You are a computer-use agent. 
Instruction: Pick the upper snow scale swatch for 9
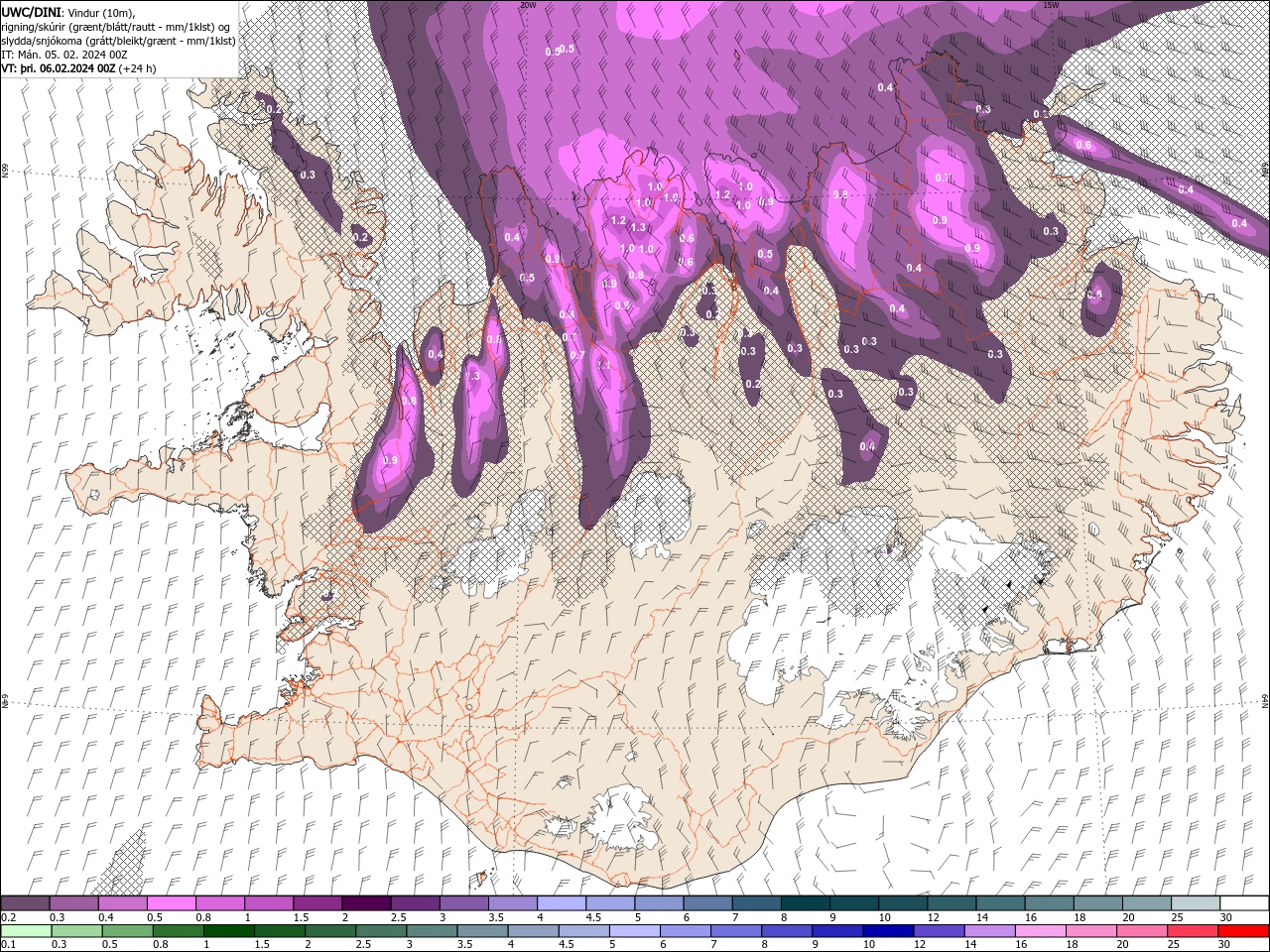854,903
